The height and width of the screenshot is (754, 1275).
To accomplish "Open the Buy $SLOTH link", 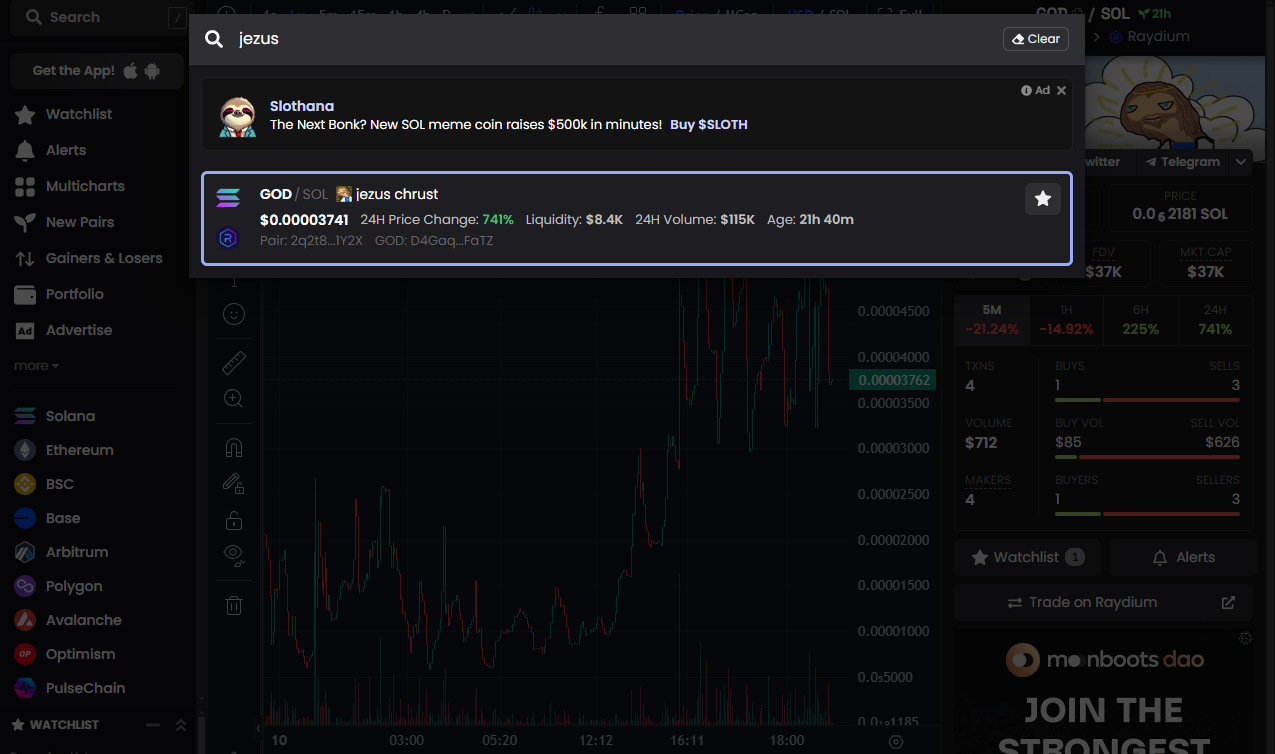I will click(x=709, y=124).
